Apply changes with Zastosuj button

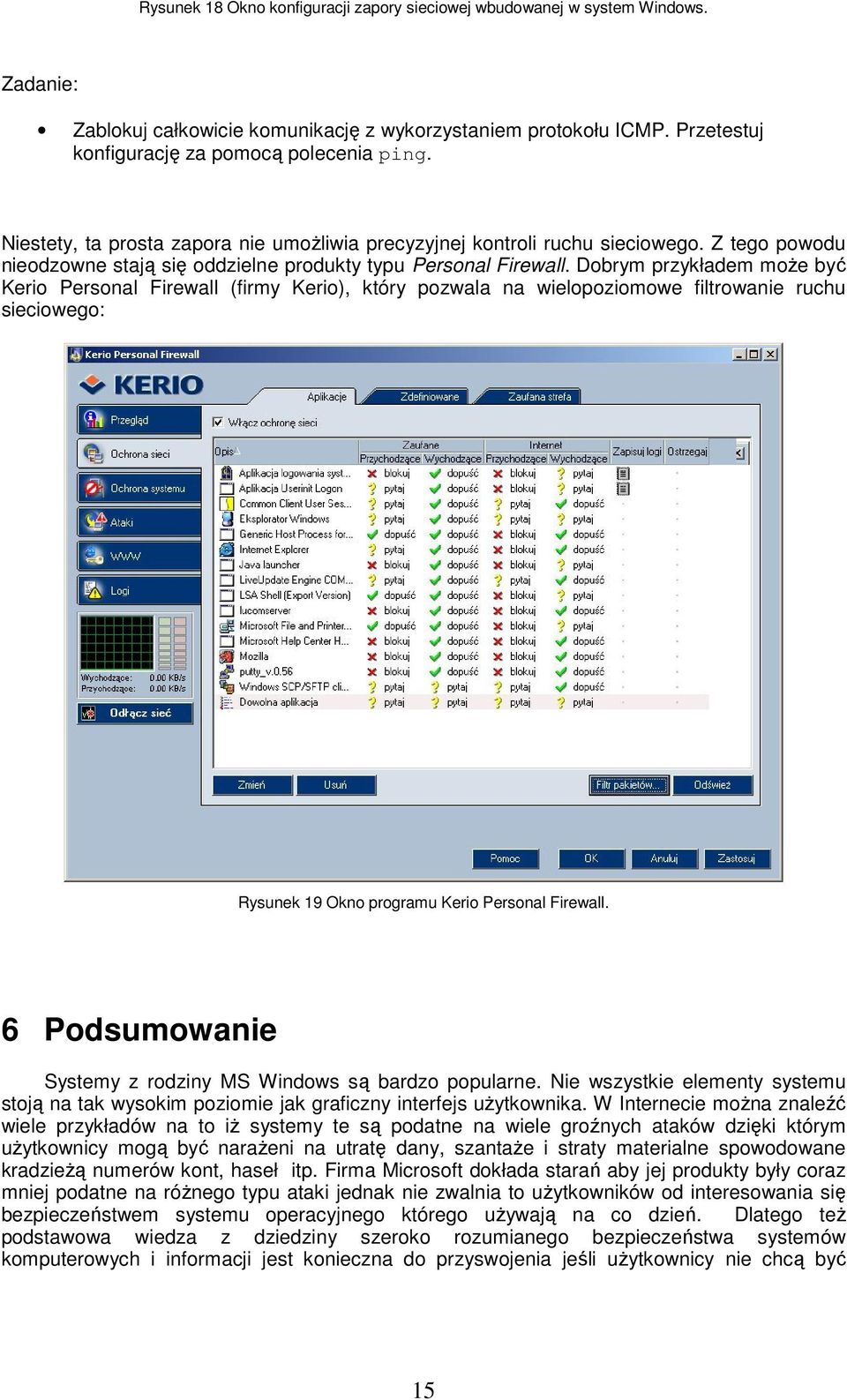pyautogui.click(x=736, y=858)
